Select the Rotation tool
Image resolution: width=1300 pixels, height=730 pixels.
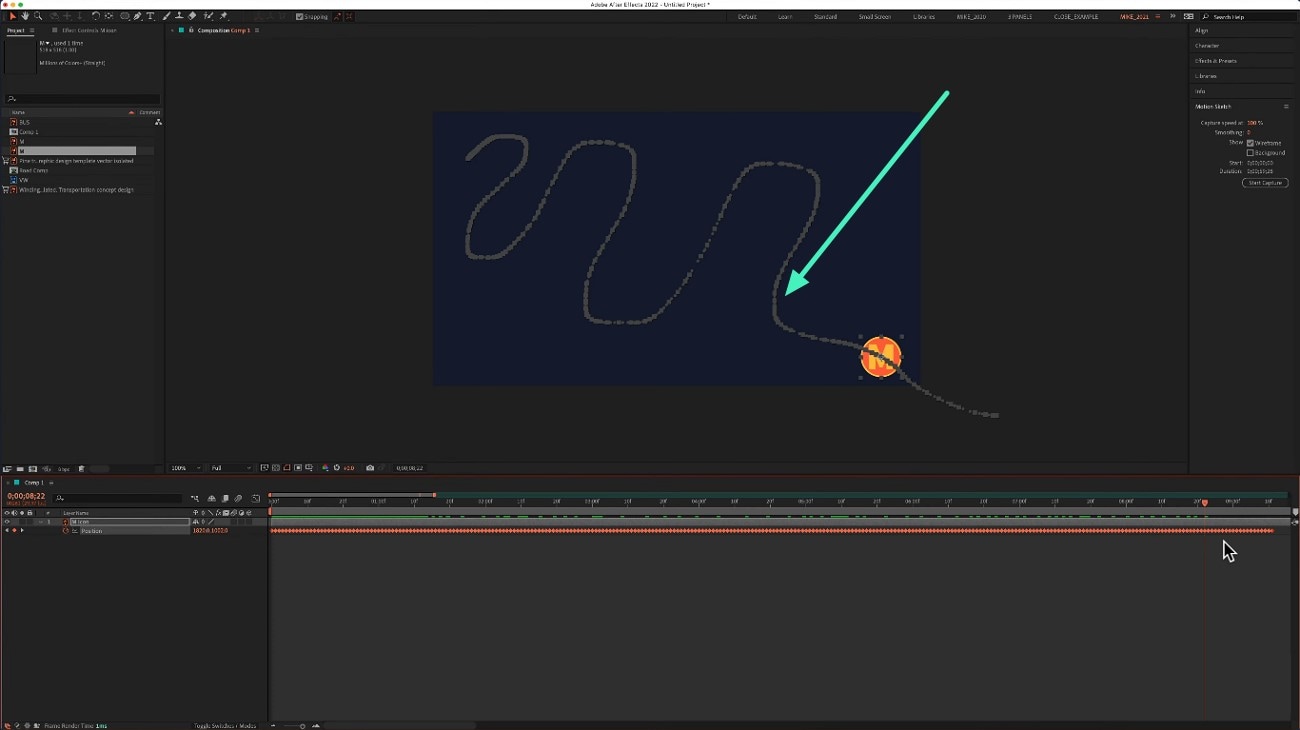click(x=94, y=16)
